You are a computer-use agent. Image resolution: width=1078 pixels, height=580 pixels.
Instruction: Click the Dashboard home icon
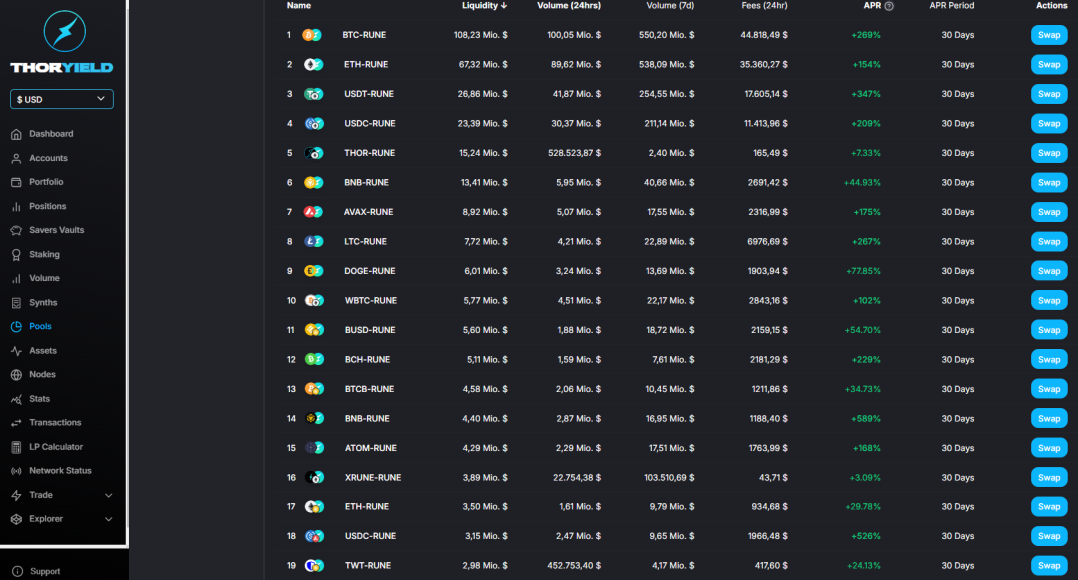[16, 134]
